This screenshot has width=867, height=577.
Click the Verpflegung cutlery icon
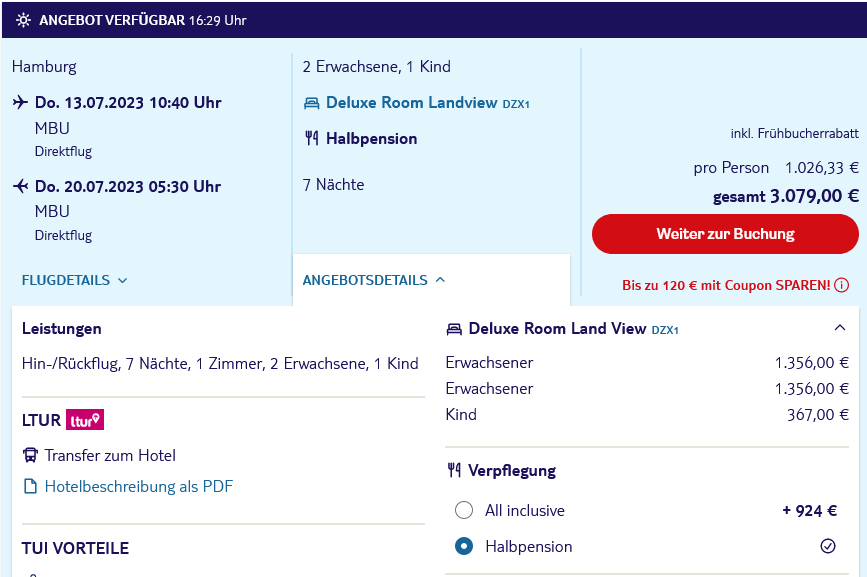pyautogui.click(x=454, y=470)
